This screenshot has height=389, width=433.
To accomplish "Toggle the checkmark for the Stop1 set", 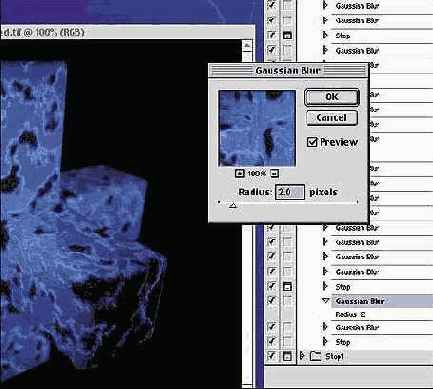I will coord(272,356).
